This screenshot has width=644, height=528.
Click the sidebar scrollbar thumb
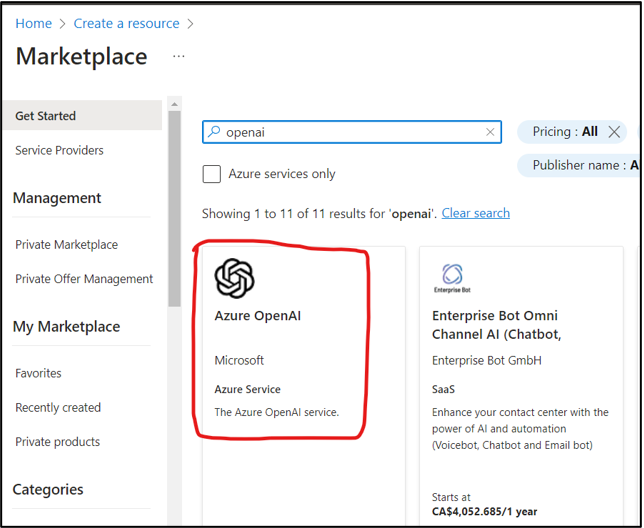click(x=174, y=209)
